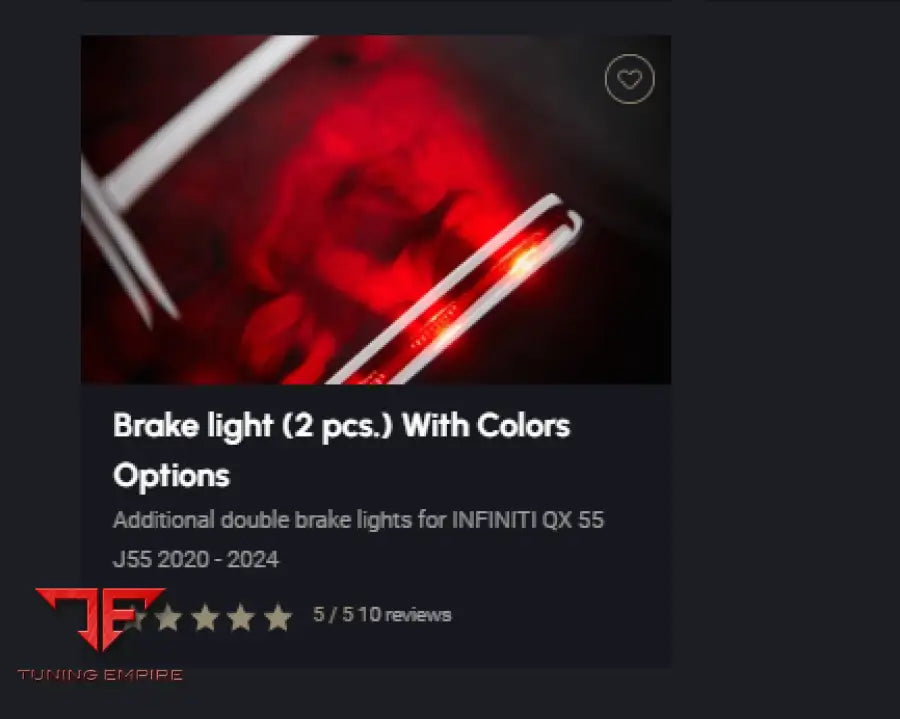Open the 'Brake light (2 pcs.) With Colors' title

(342, 426)
